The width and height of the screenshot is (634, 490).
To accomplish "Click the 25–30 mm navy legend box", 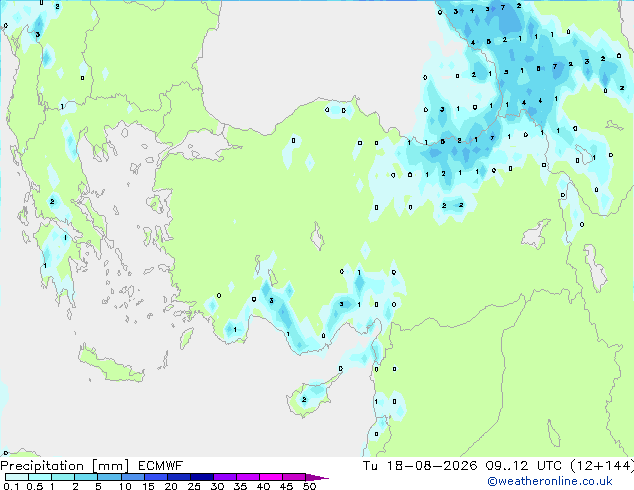I will pyautogui.click(x=201, y=477).
